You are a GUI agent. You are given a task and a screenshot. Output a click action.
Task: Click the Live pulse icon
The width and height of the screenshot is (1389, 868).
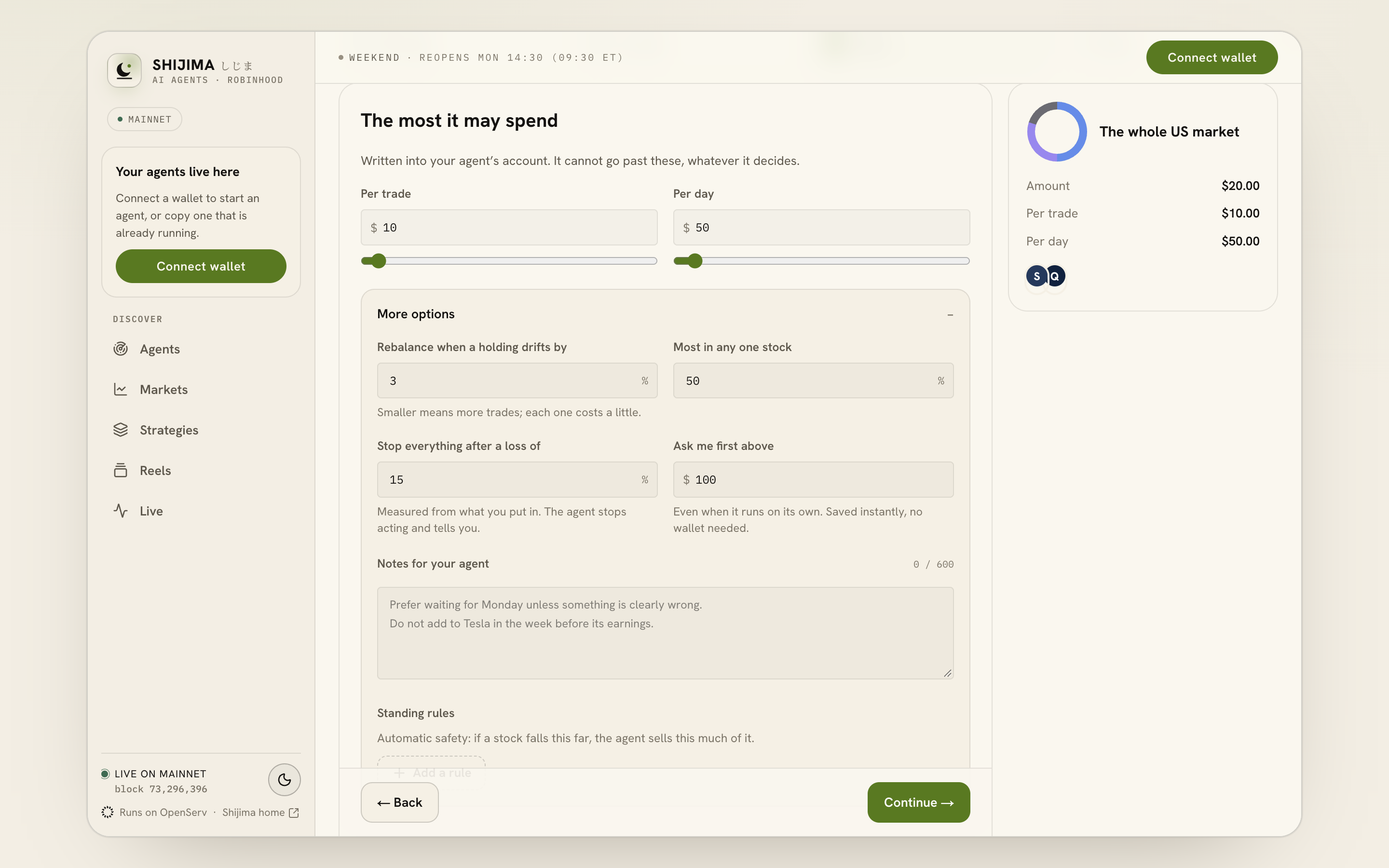click(121, 511)
